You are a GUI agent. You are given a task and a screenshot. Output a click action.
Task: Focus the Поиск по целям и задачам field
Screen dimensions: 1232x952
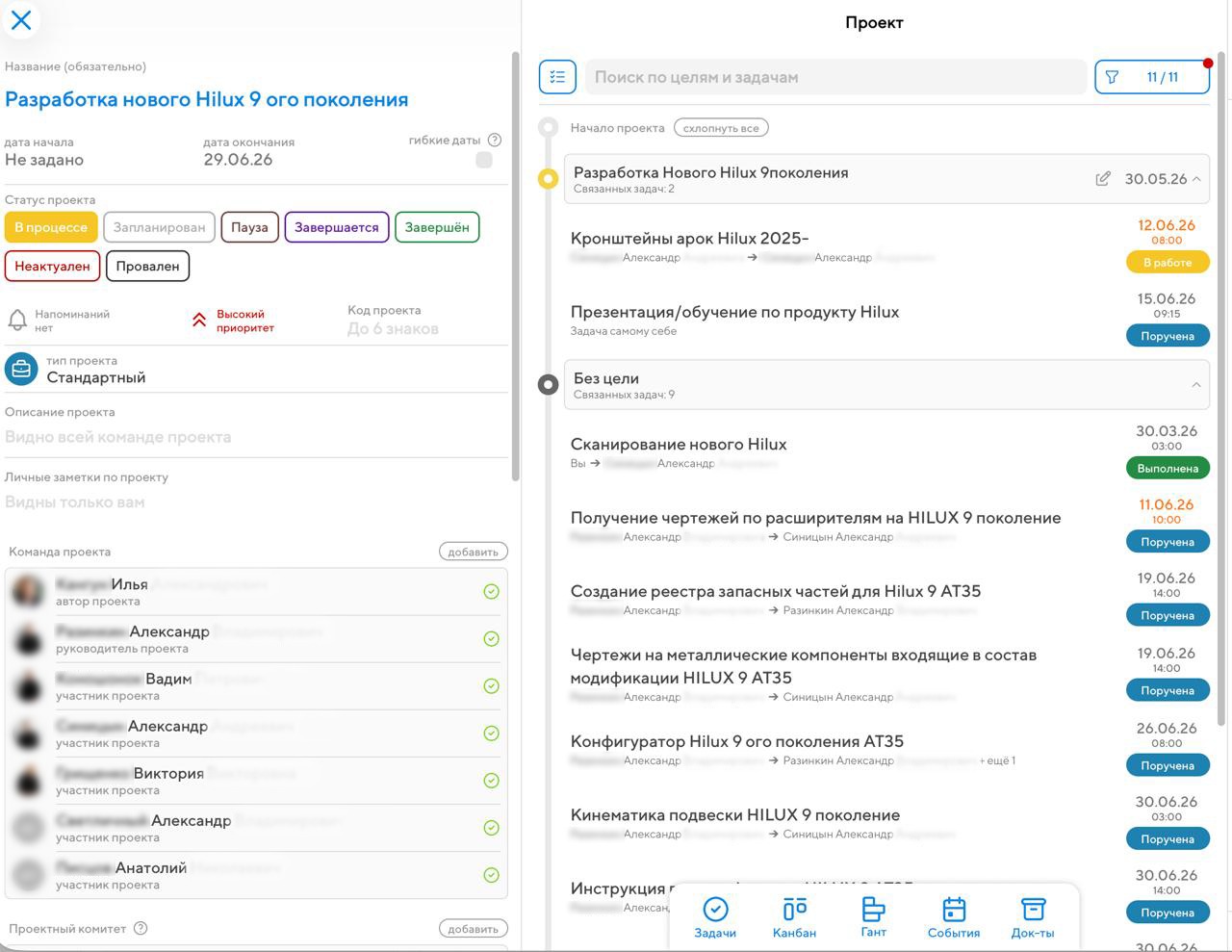pos(835,77)
